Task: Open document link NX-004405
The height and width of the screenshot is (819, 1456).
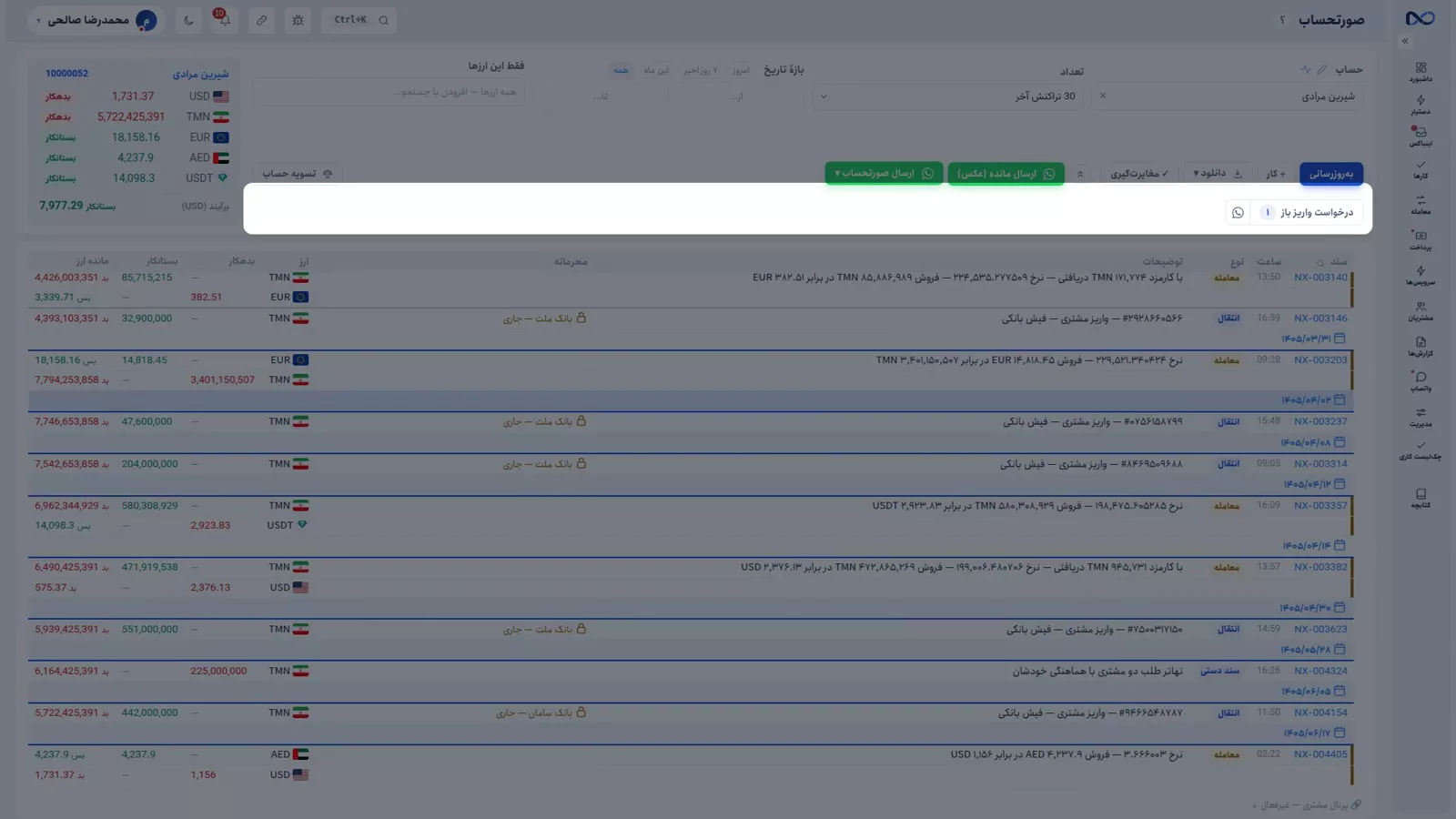Action: click(x=1320, y=754)
